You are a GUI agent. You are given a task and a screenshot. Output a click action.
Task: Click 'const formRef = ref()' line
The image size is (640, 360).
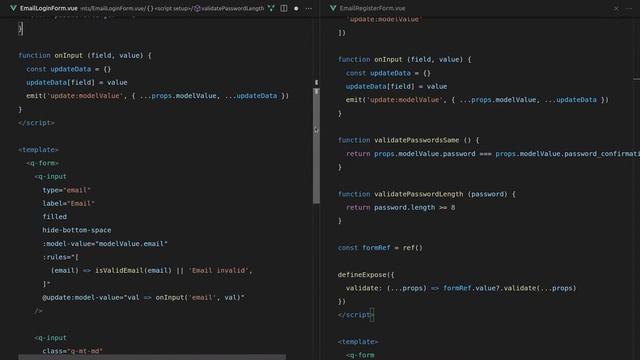380,248
